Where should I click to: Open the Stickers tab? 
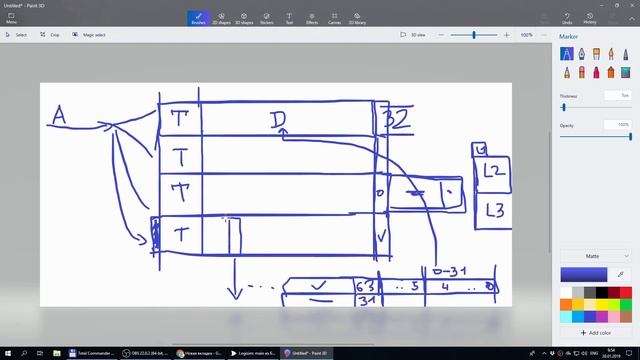coord(267,18)
